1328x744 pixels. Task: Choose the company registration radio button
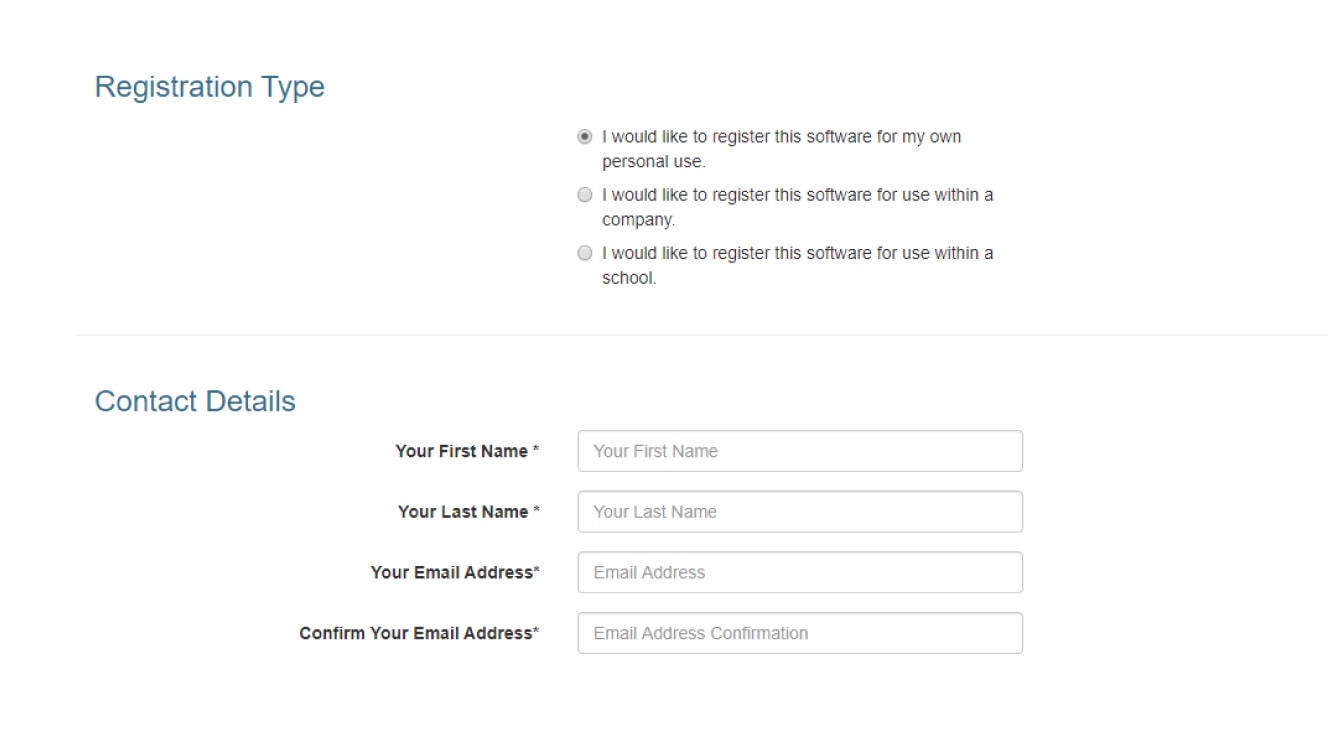pyautogui.click(x=585, y=195)
